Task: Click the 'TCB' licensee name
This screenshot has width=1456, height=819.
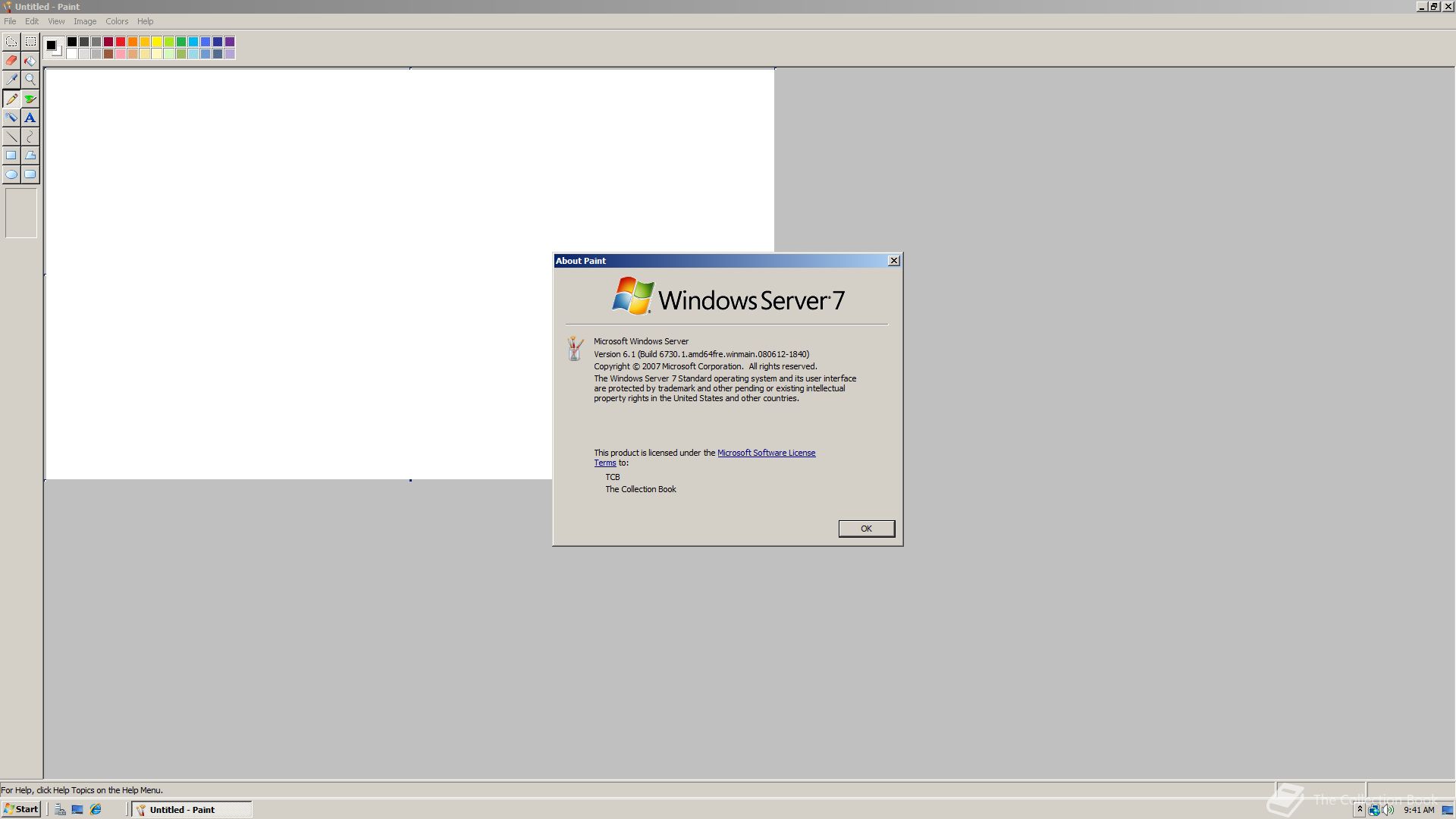Action: tap(613, 477)
